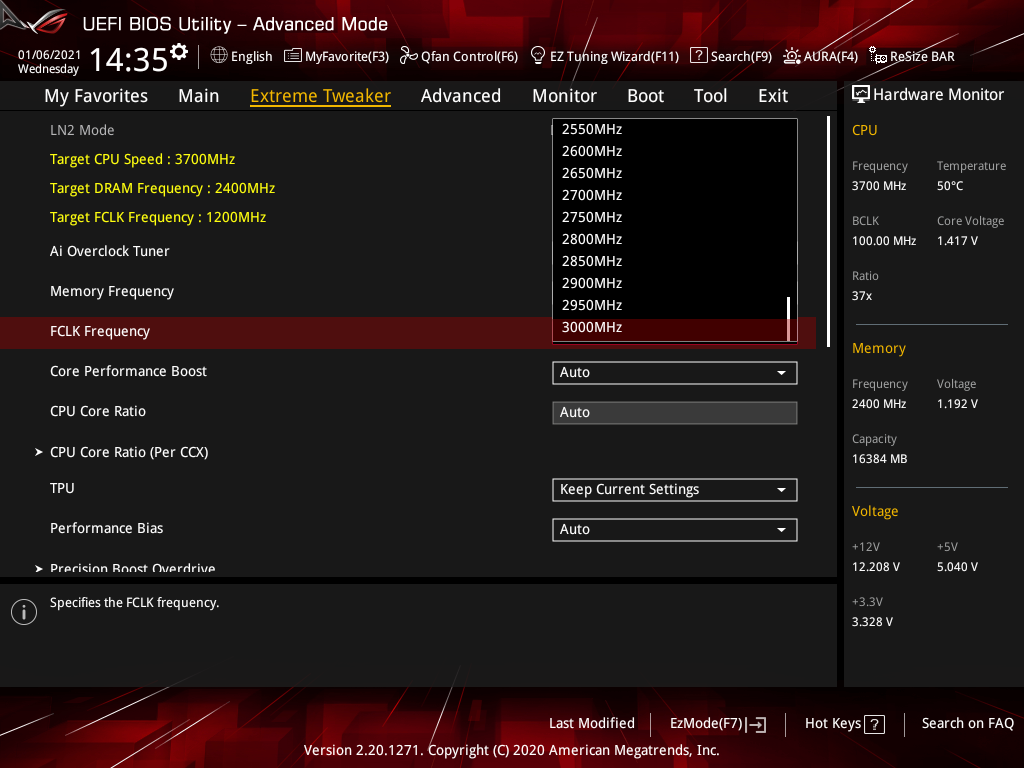Click the English language button

241,56
